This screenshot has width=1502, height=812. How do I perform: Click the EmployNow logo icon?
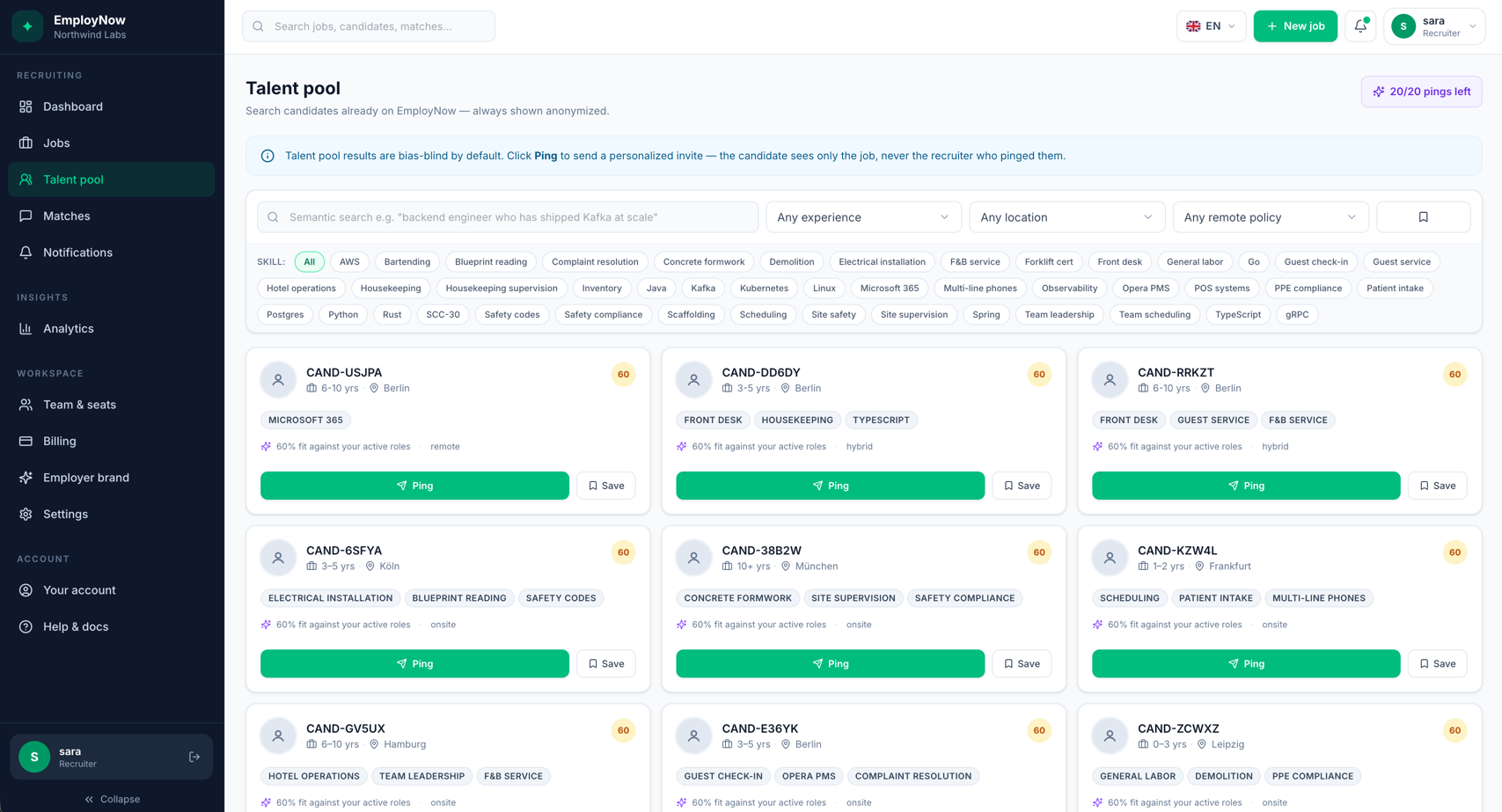(x=27, y=26)
